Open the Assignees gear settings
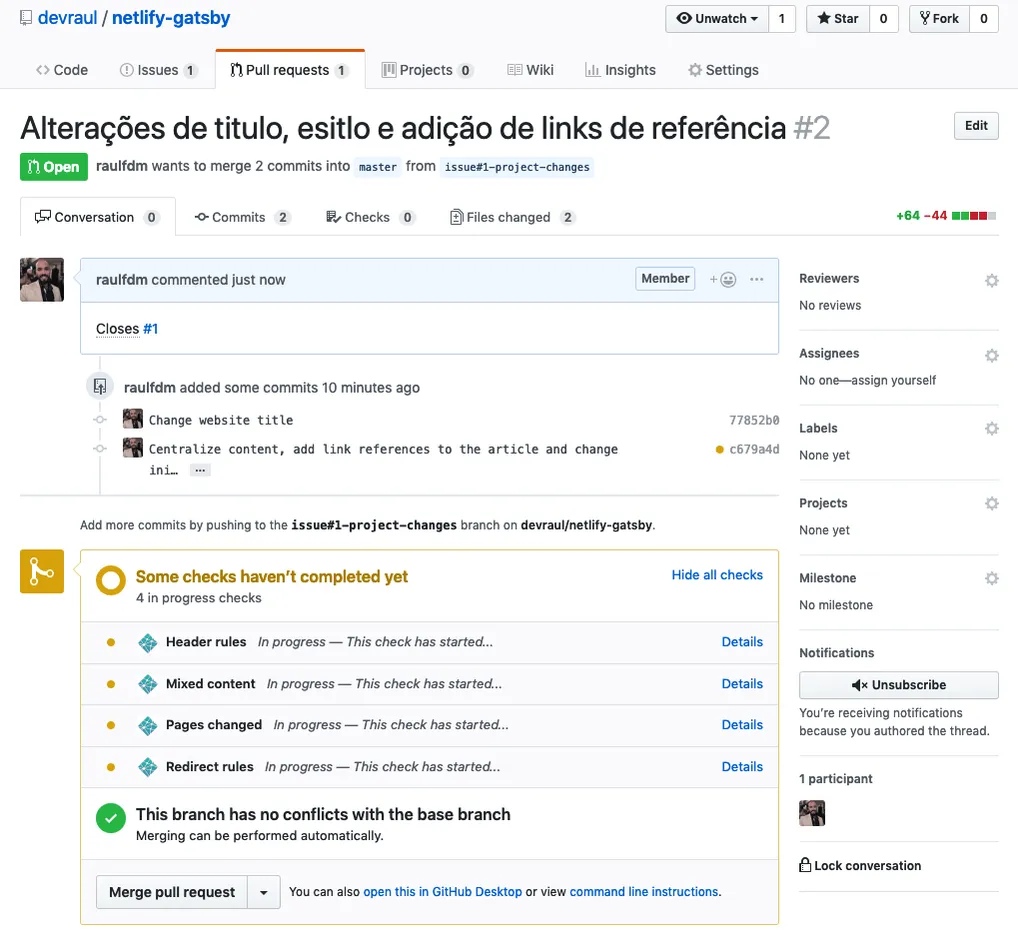This screenshot has height=933, width=1018. coord(991,355)
